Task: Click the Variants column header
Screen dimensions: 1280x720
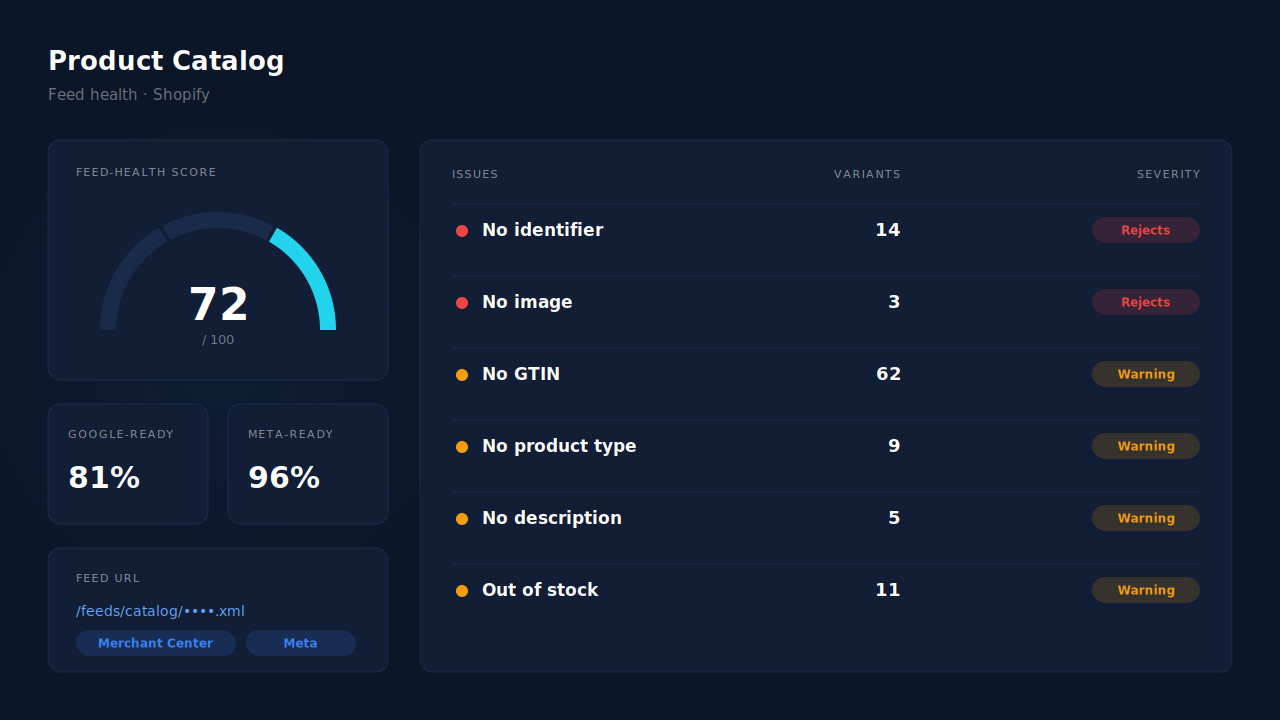Action: 867,174
